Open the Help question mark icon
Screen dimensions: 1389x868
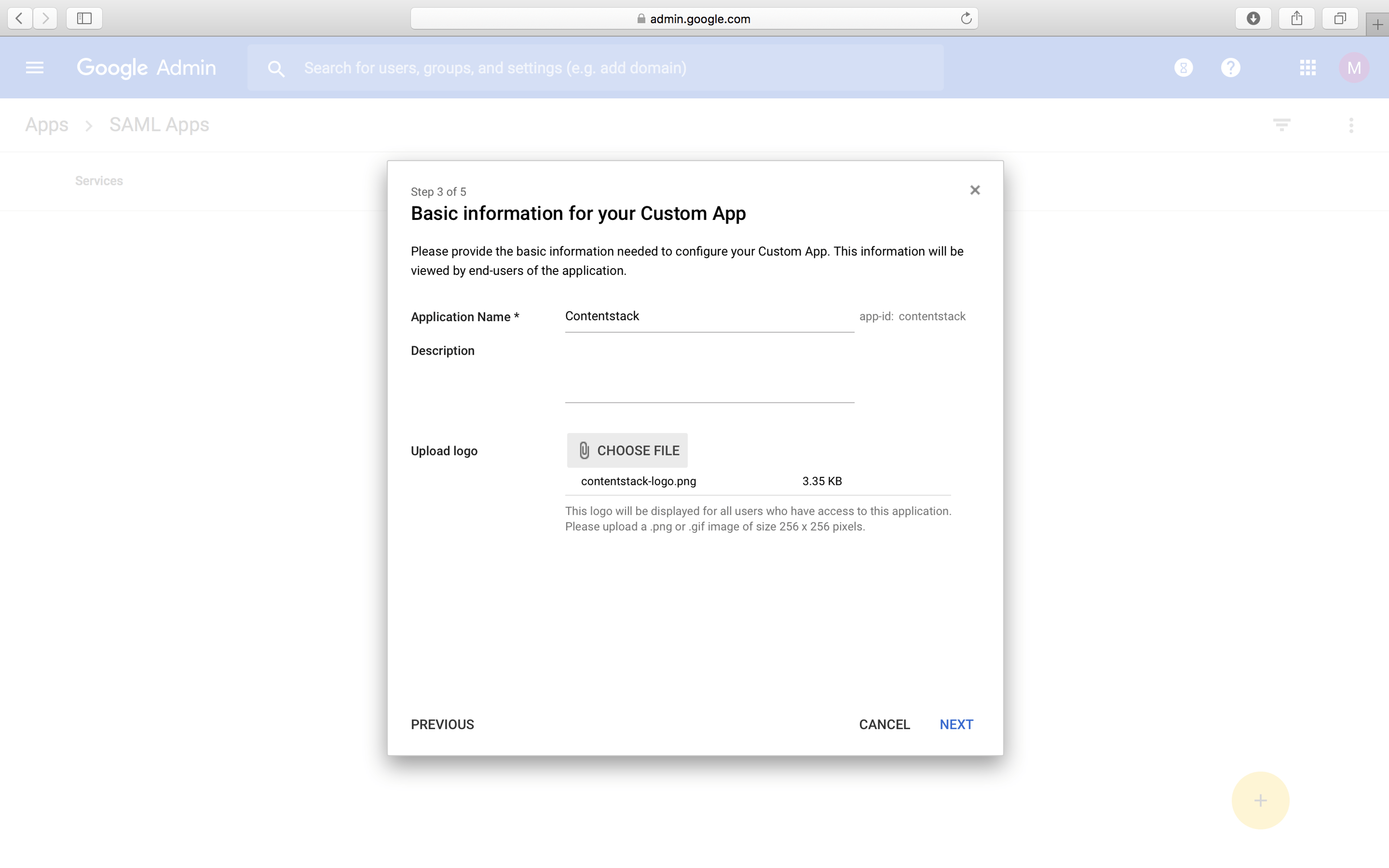(x=1231, y=68)
